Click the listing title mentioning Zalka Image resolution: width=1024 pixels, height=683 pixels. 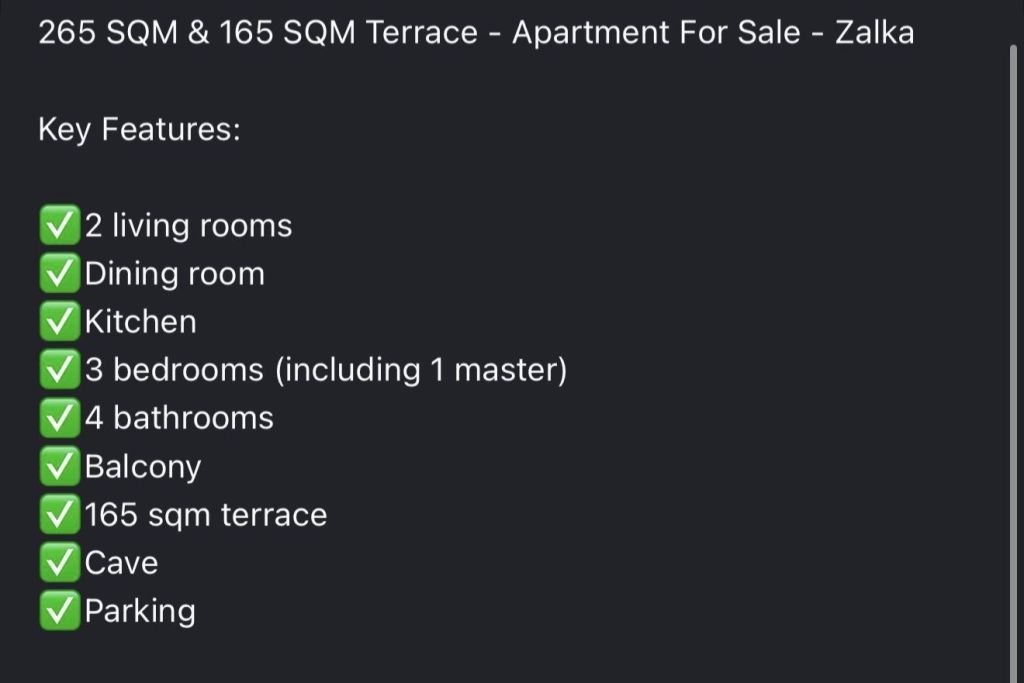(x=476, y=33)
